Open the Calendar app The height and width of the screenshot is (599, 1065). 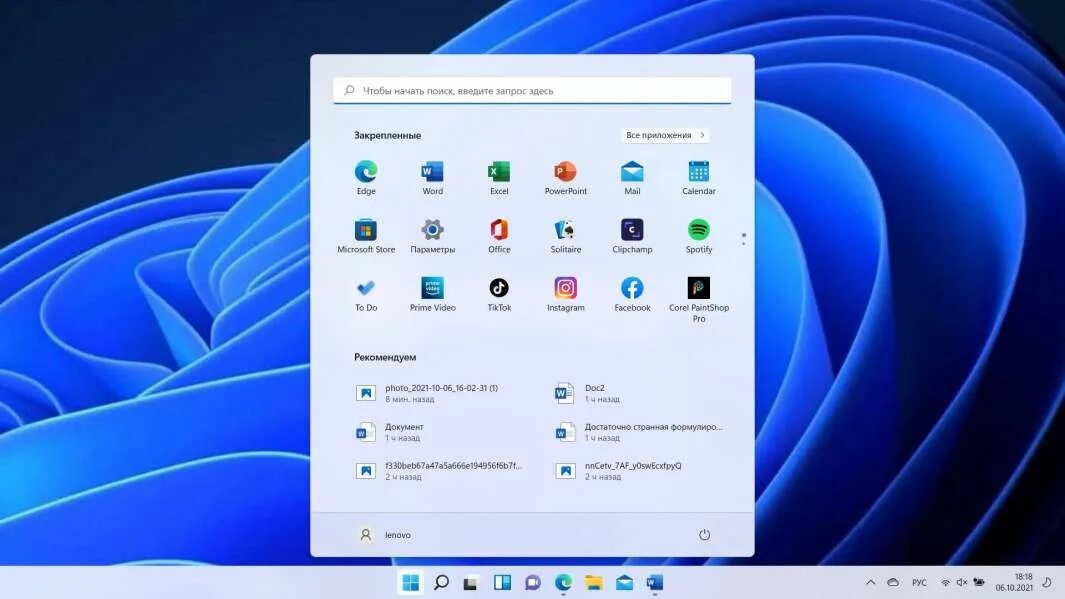click(699, 178)
